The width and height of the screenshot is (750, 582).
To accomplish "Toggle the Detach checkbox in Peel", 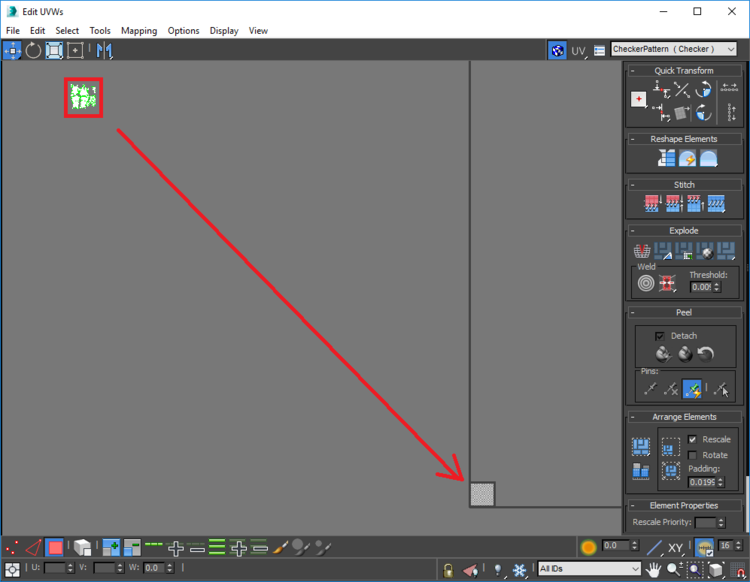I will pos(660,336).
